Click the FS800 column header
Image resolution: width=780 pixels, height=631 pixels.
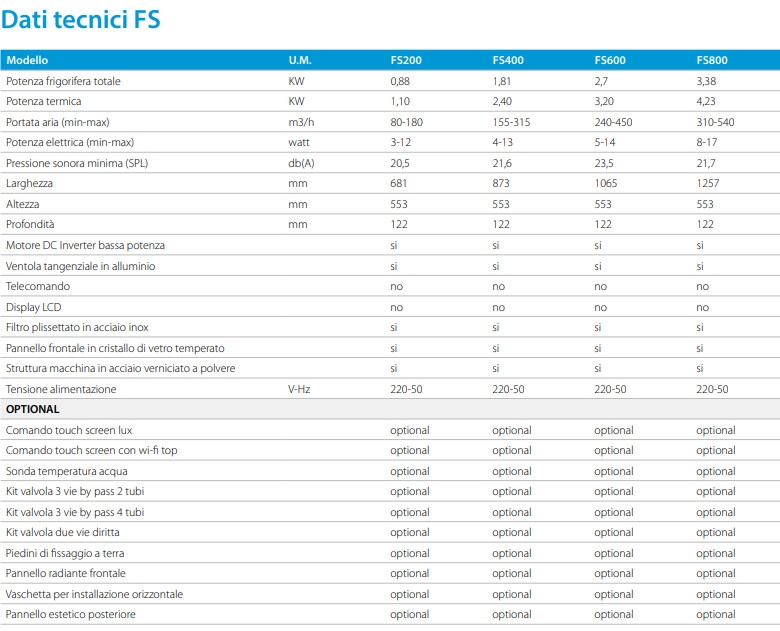coord(712,60)
